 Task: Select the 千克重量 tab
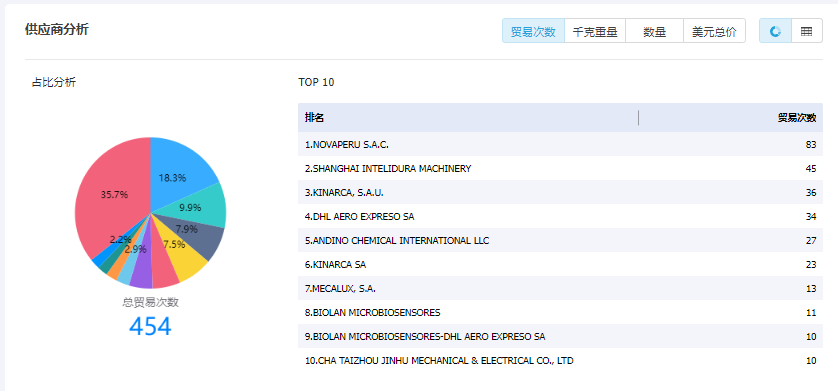coord(595,32)
